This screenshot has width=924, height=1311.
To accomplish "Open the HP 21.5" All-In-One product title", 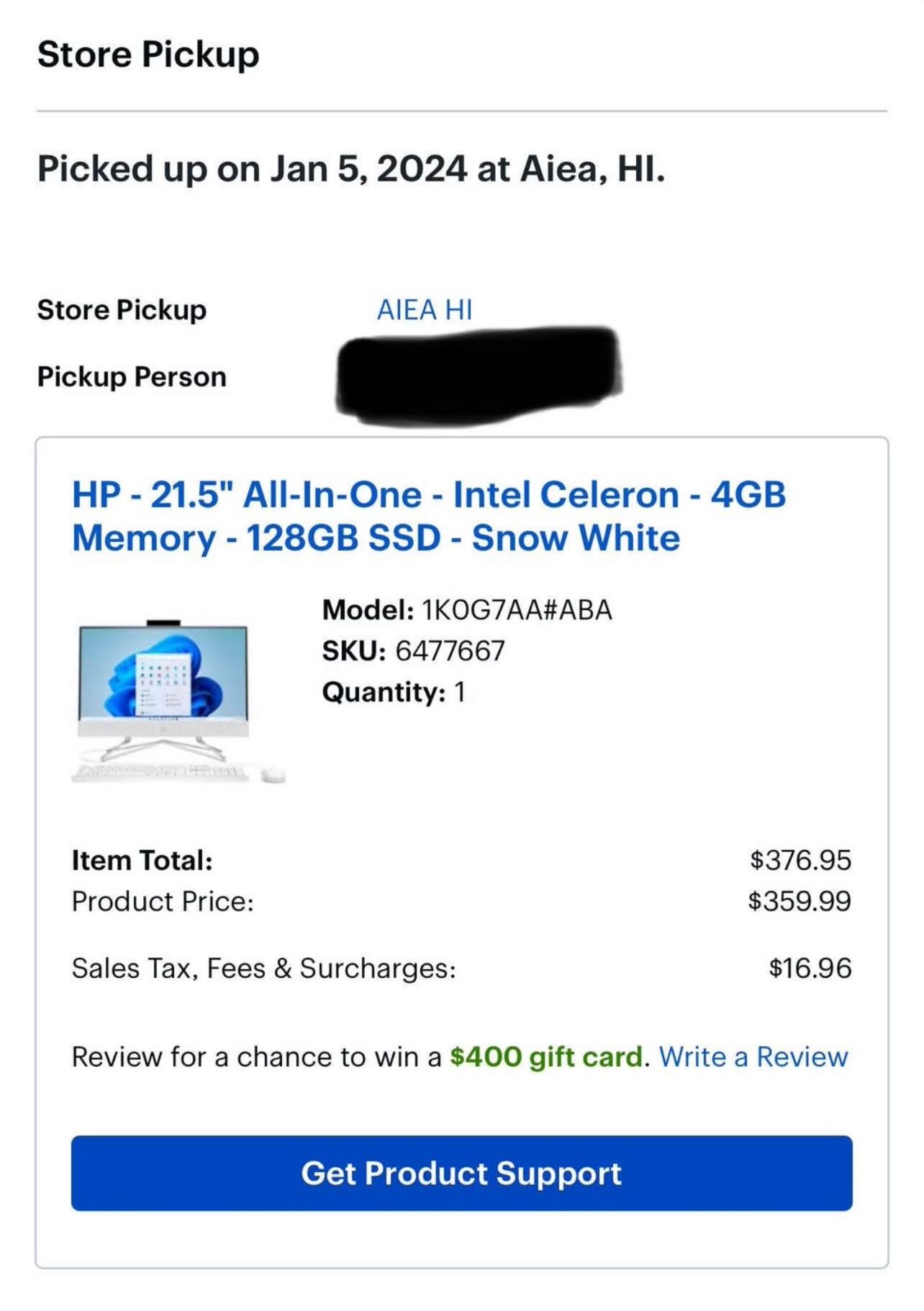I will 429,516.
